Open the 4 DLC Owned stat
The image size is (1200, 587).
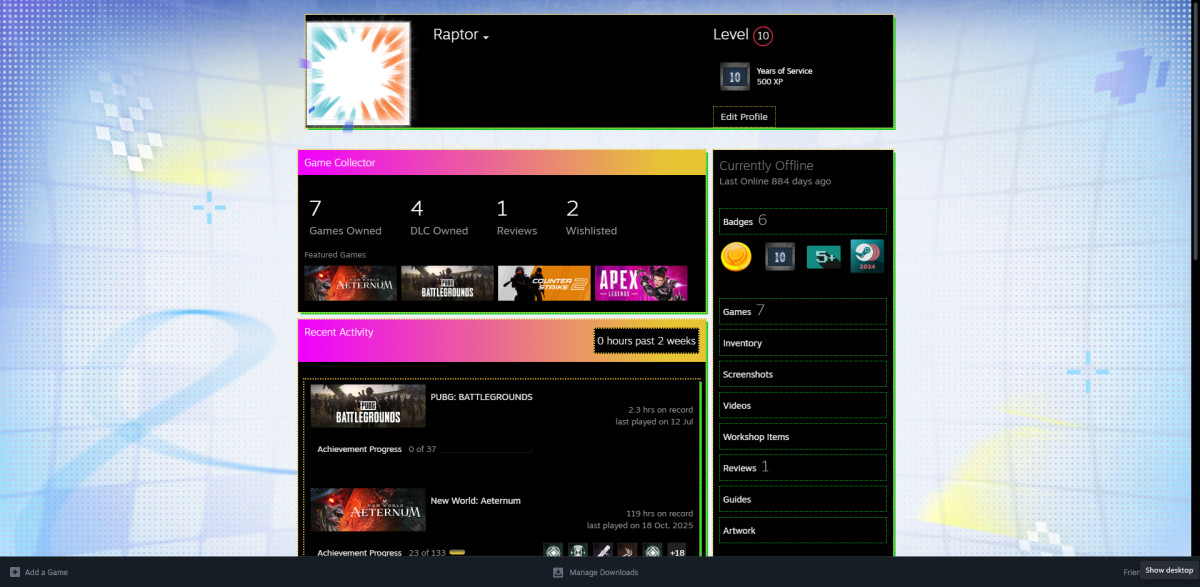(x=439, y=218)
